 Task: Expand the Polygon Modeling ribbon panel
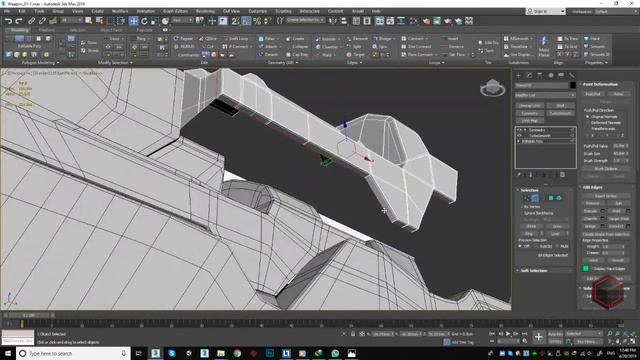click(x=40, y=63)
